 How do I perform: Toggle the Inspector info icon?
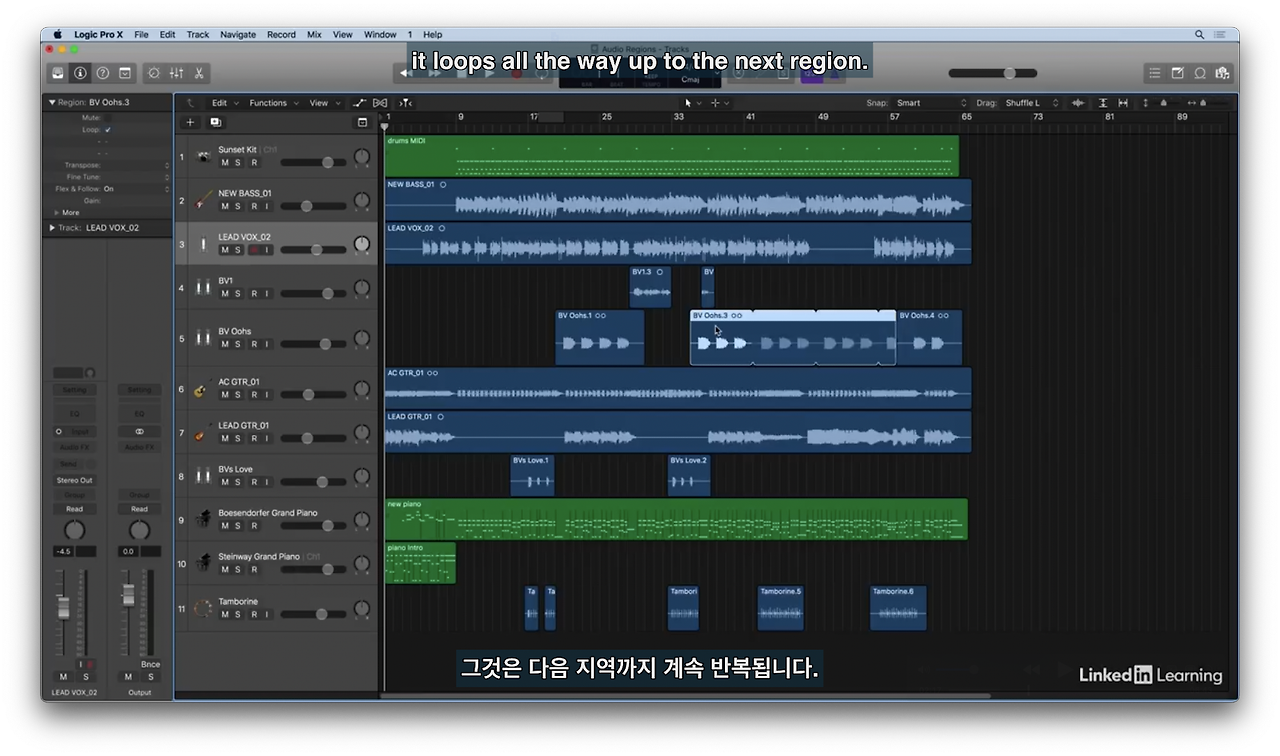point(80,73)
